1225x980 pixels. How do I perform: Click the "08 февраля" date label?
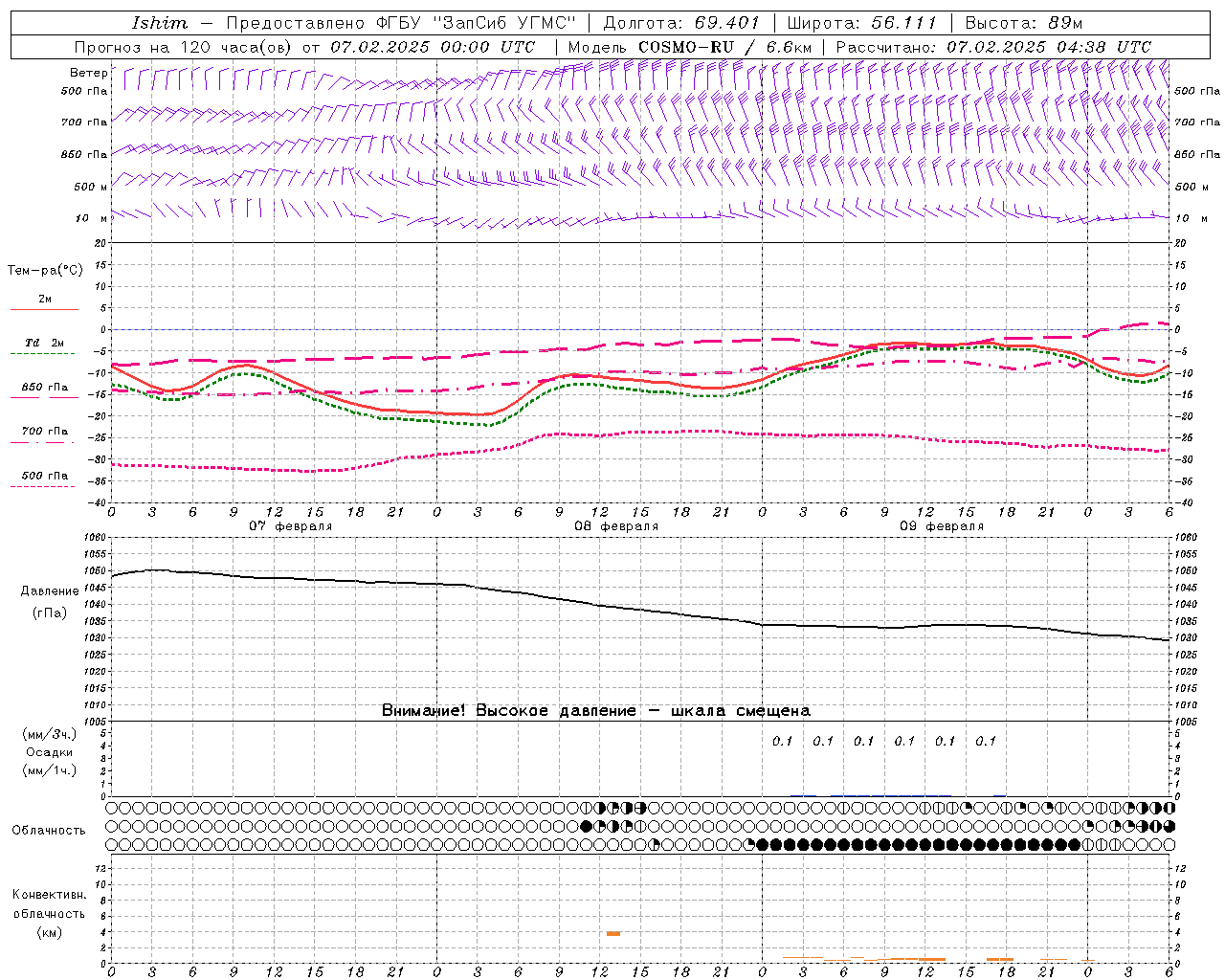point(616,526)
